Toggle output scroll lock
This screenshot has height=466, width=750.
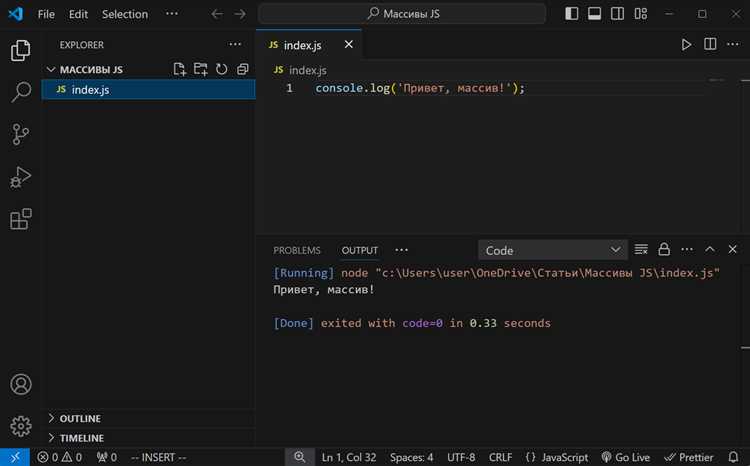point(664,249)
